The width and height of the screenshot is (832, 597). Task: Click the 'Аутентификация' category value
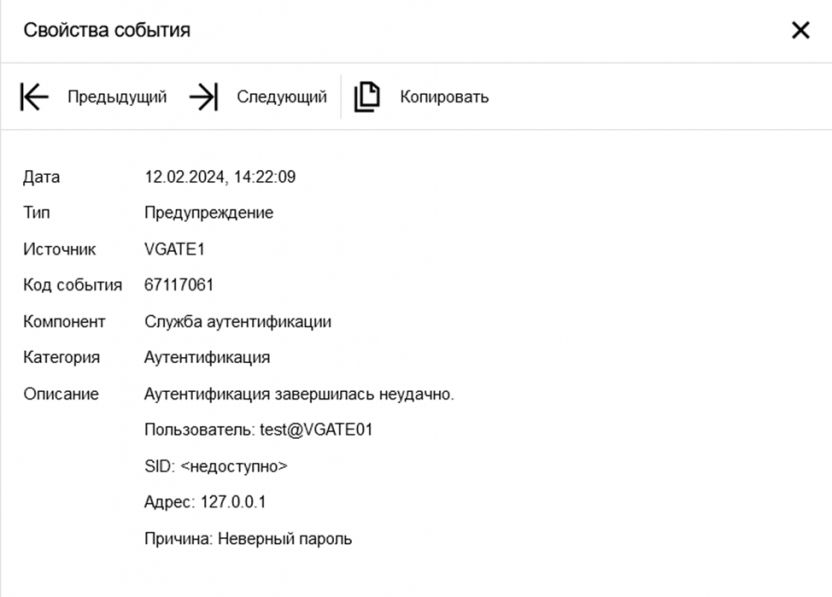point(207,357)
